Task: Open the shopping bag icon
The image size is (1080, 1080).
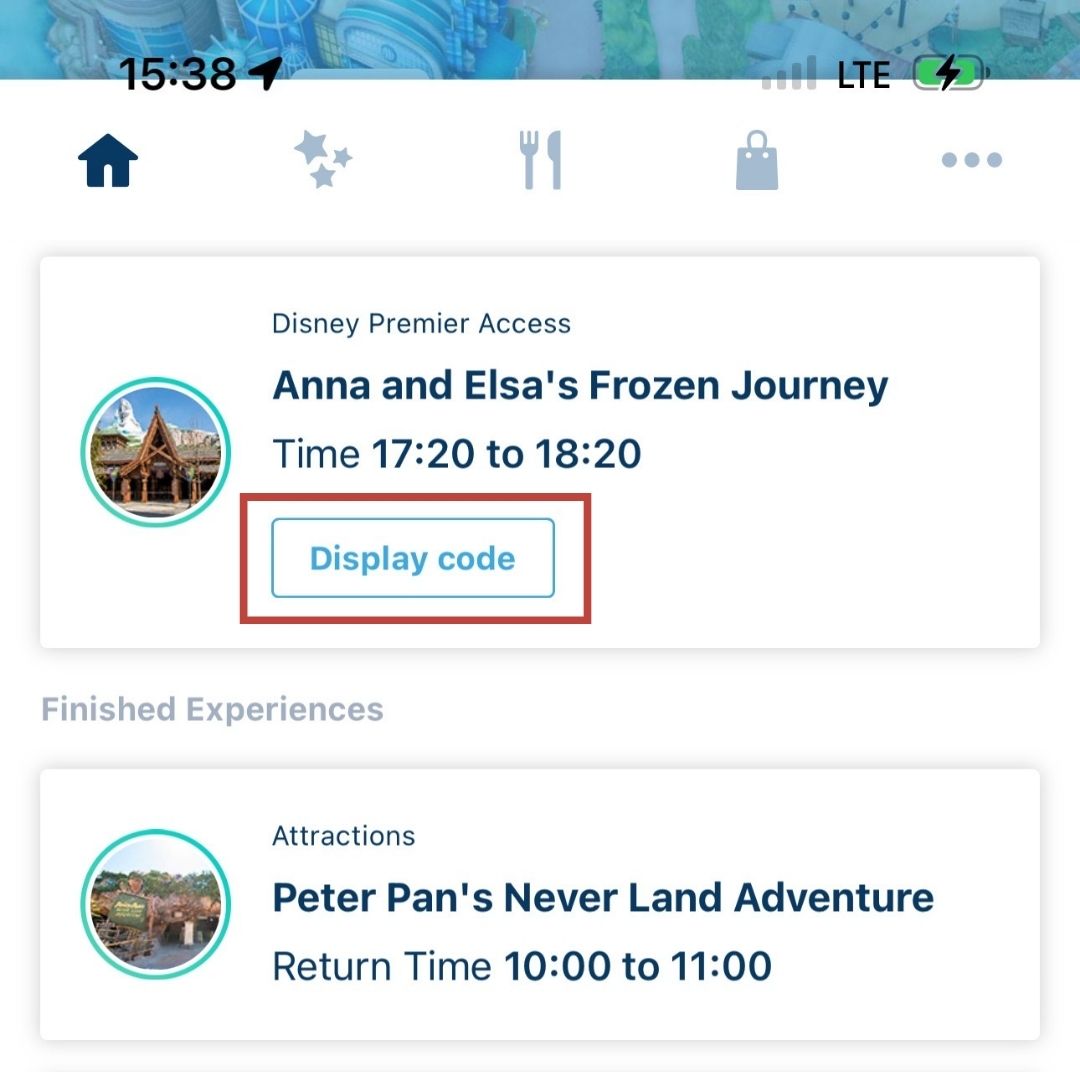Action: [757, 160]
